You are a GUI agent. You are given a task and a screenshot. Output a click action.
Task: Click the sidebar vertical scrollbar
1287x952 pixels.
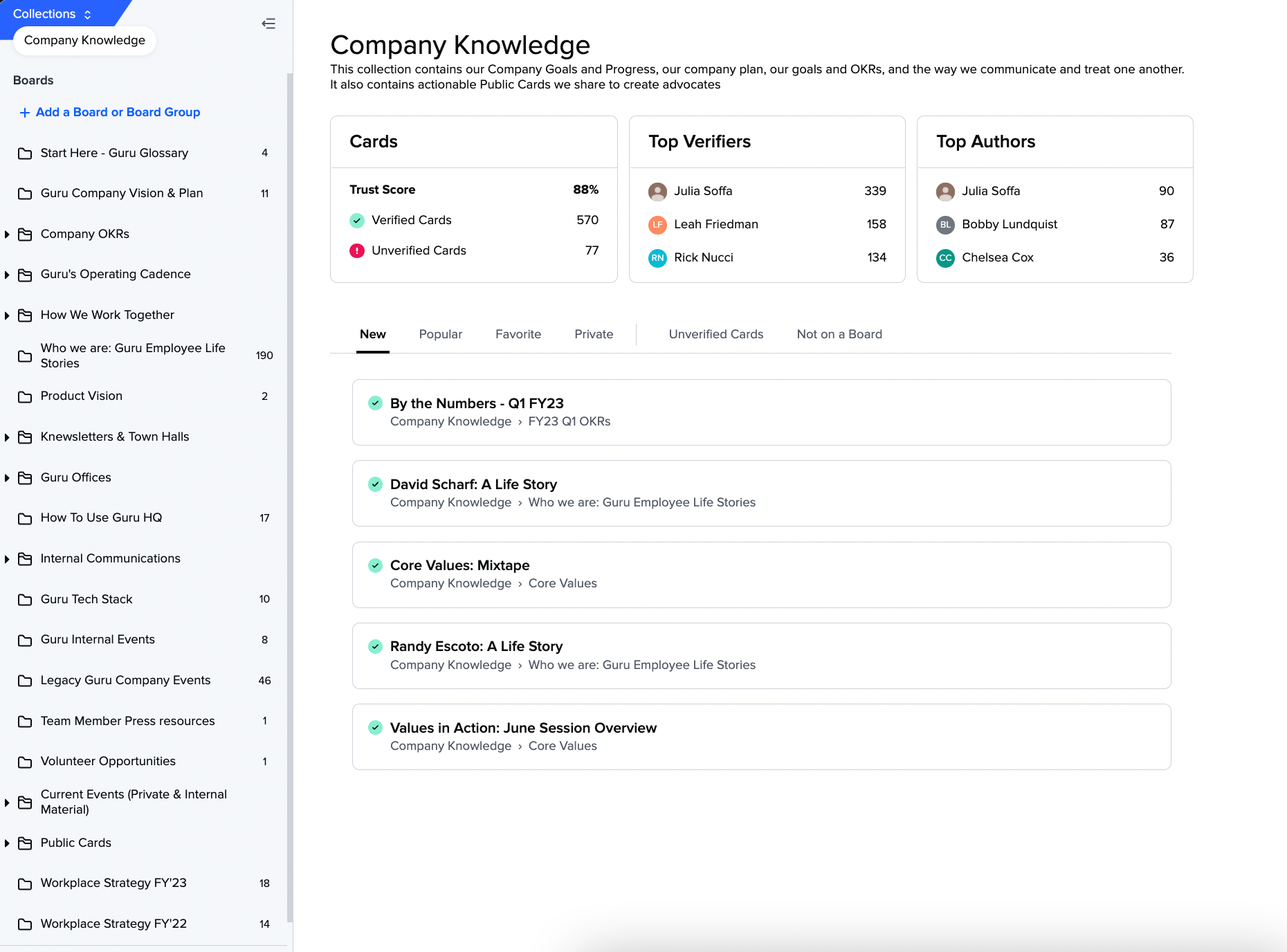(x=289, y=498)
